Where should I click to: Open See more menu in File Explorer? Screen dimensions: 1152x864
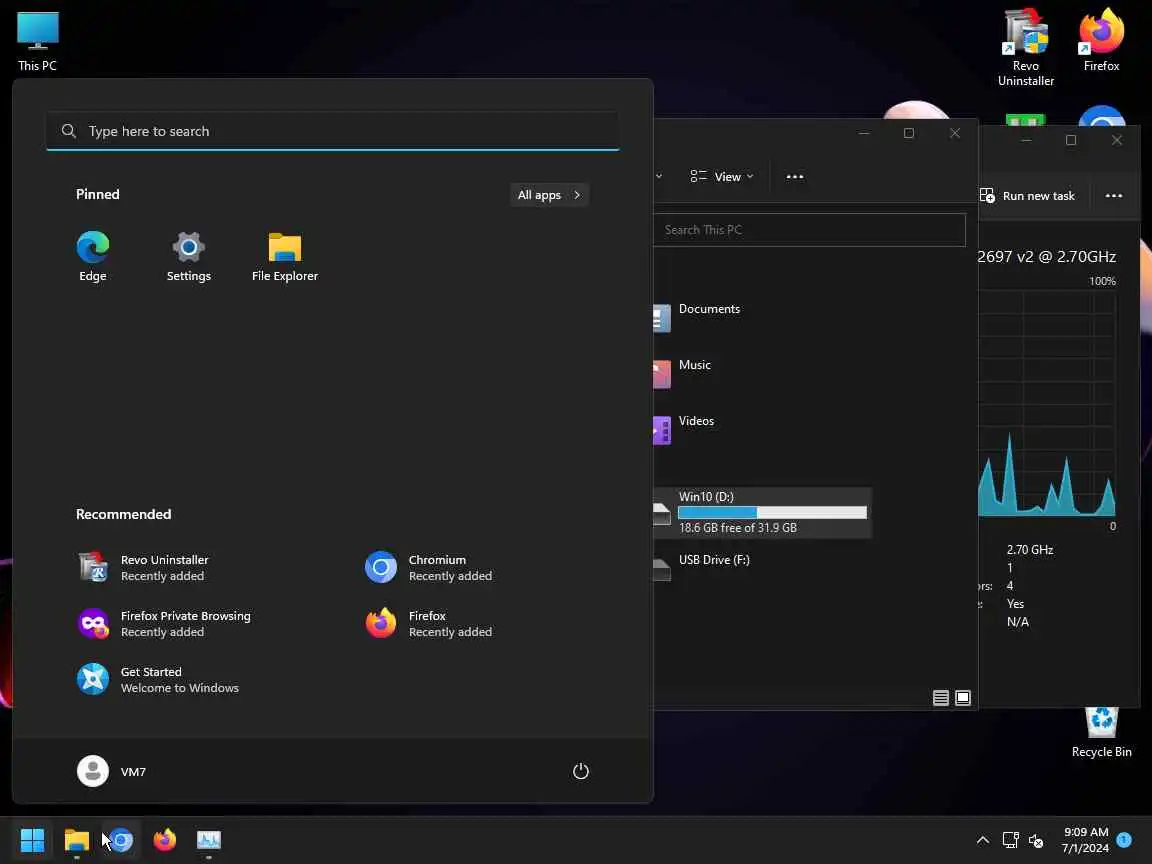[794, 176]
